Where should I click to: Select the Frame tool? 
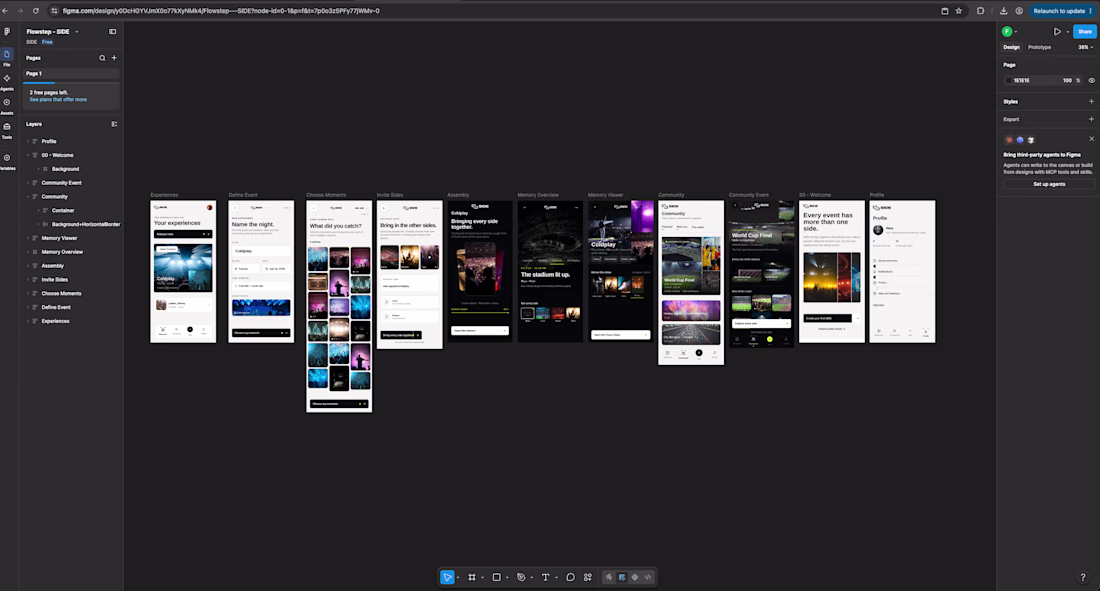tap(471, 577)
